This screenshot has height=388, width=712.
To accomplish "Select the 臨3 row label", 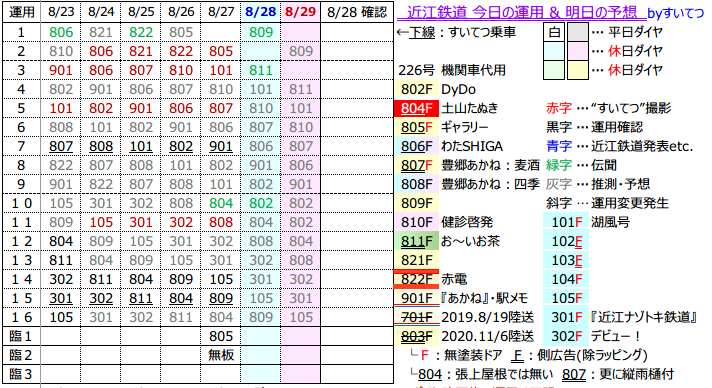I will point(21,374).
